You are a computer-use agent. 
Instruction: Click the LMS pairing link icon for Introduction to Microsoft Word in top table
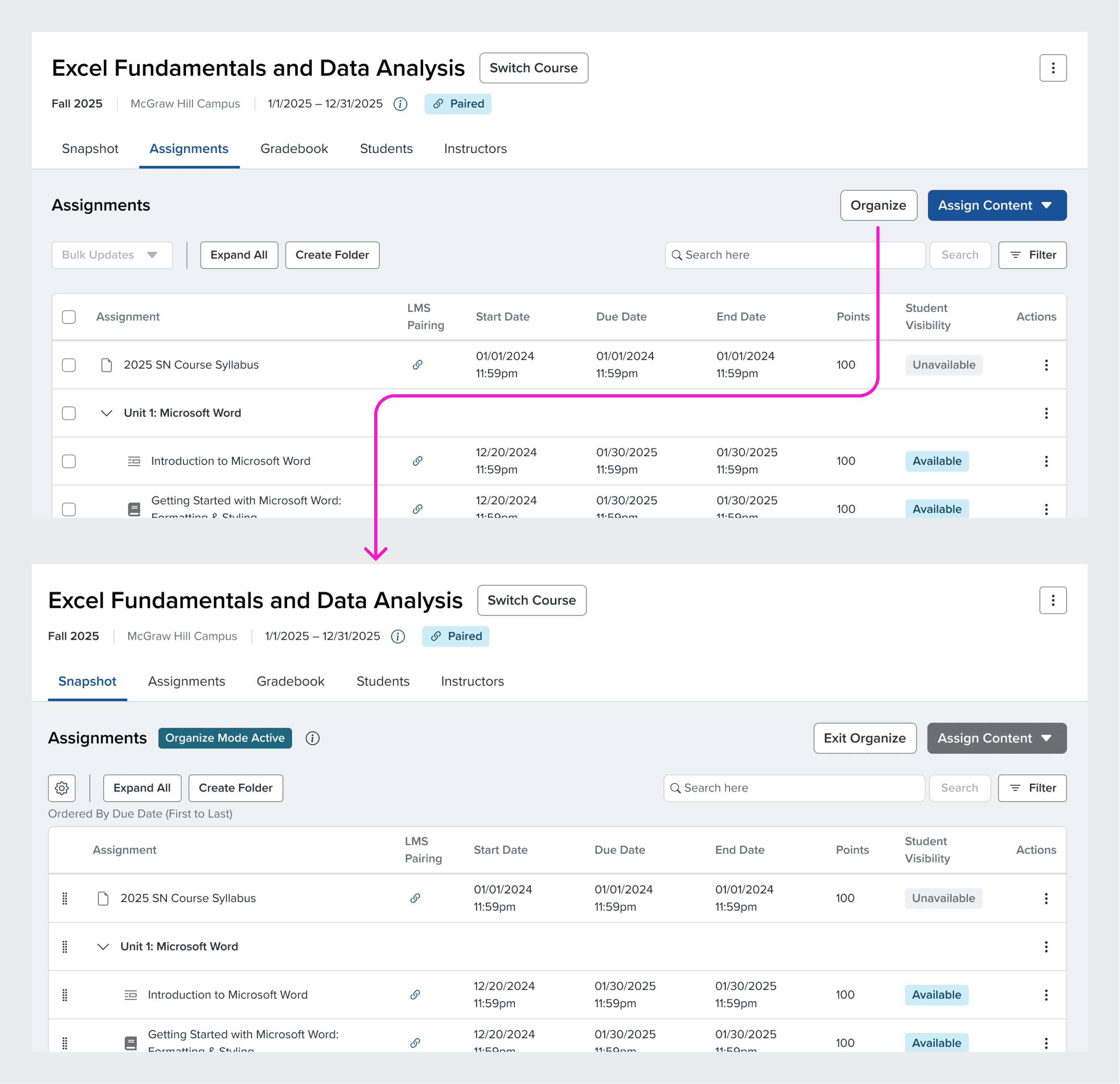418,461
